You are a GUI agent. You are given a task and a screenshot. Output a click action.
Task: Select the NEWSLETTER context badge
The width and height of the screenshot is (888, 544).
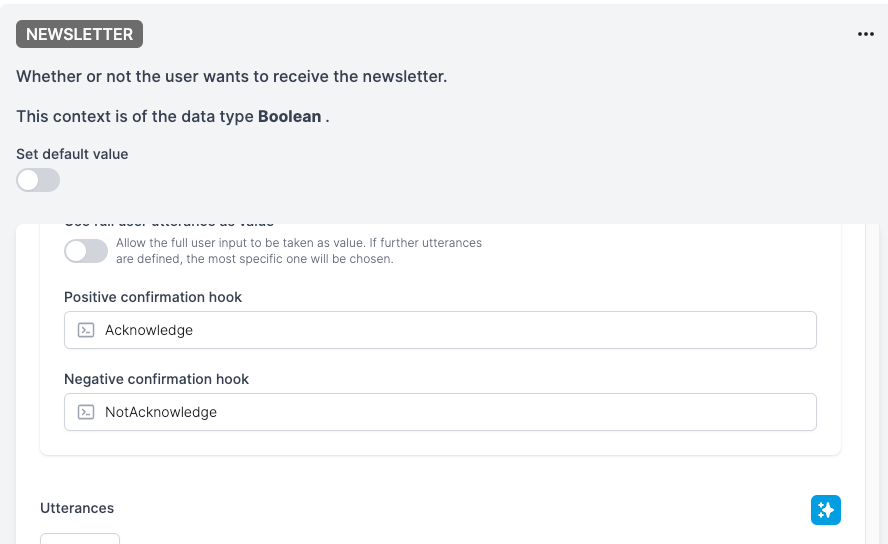point(79,34)
